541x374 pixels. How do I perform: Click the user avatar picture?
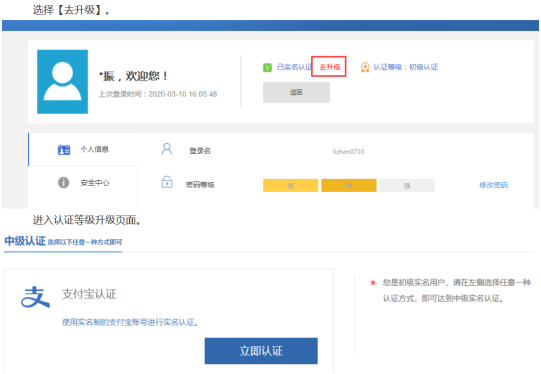click(x=62, y=82)
